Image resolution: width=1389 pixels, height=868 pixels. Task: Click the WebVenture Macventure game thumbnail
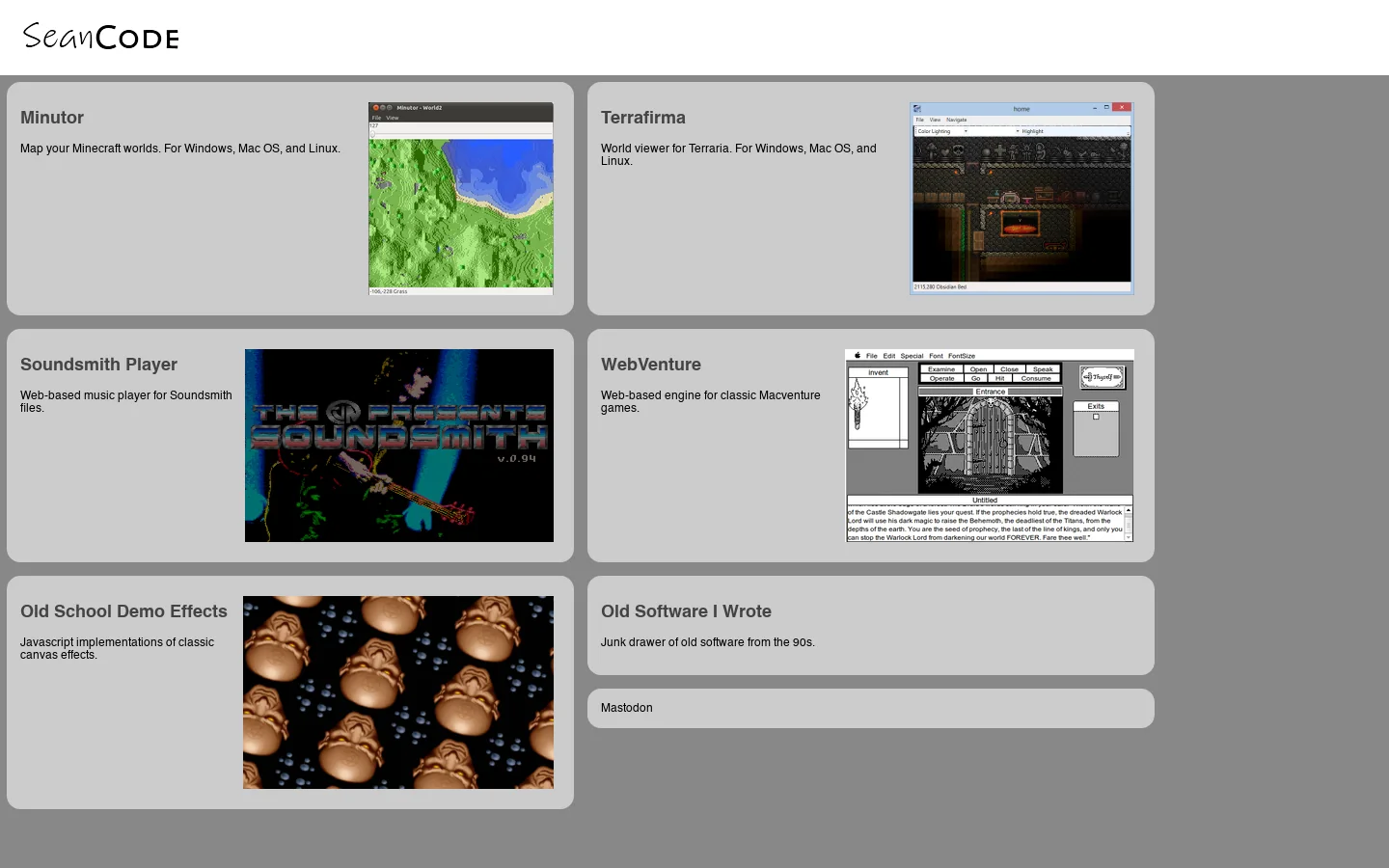coord(990,446)
